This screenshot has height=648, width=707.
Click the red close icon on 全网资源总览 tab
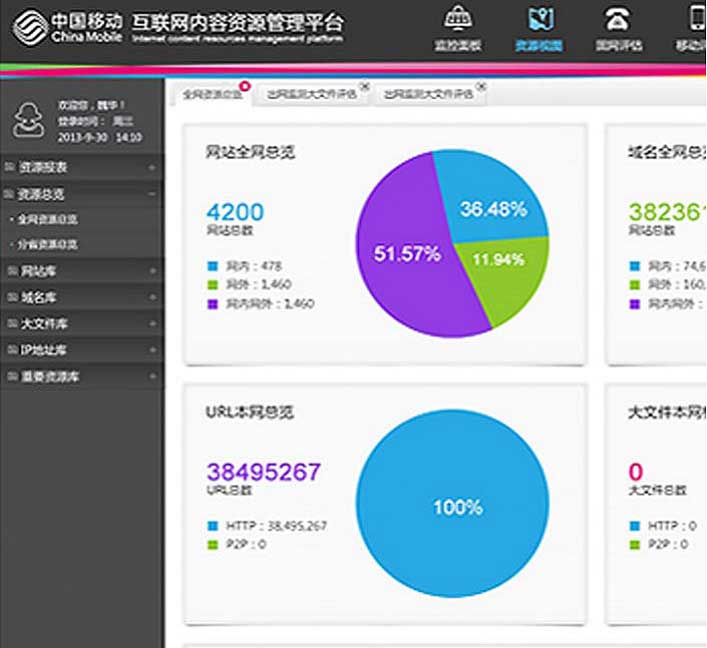pyautogui.click(x=245, y=86)
